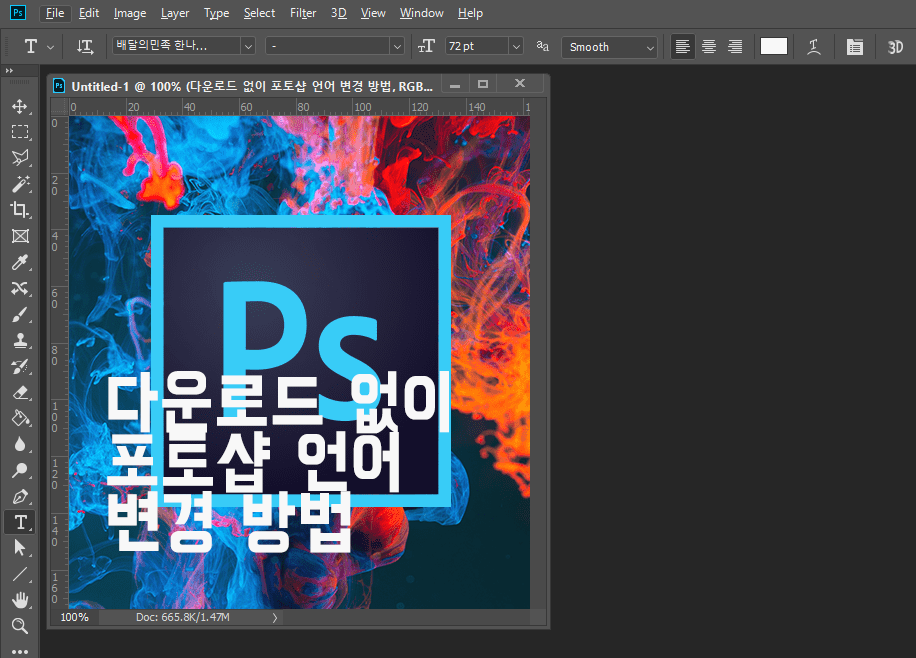Set center align text
916x658 pixels.
pyautogui.click(x=709, y=47)
